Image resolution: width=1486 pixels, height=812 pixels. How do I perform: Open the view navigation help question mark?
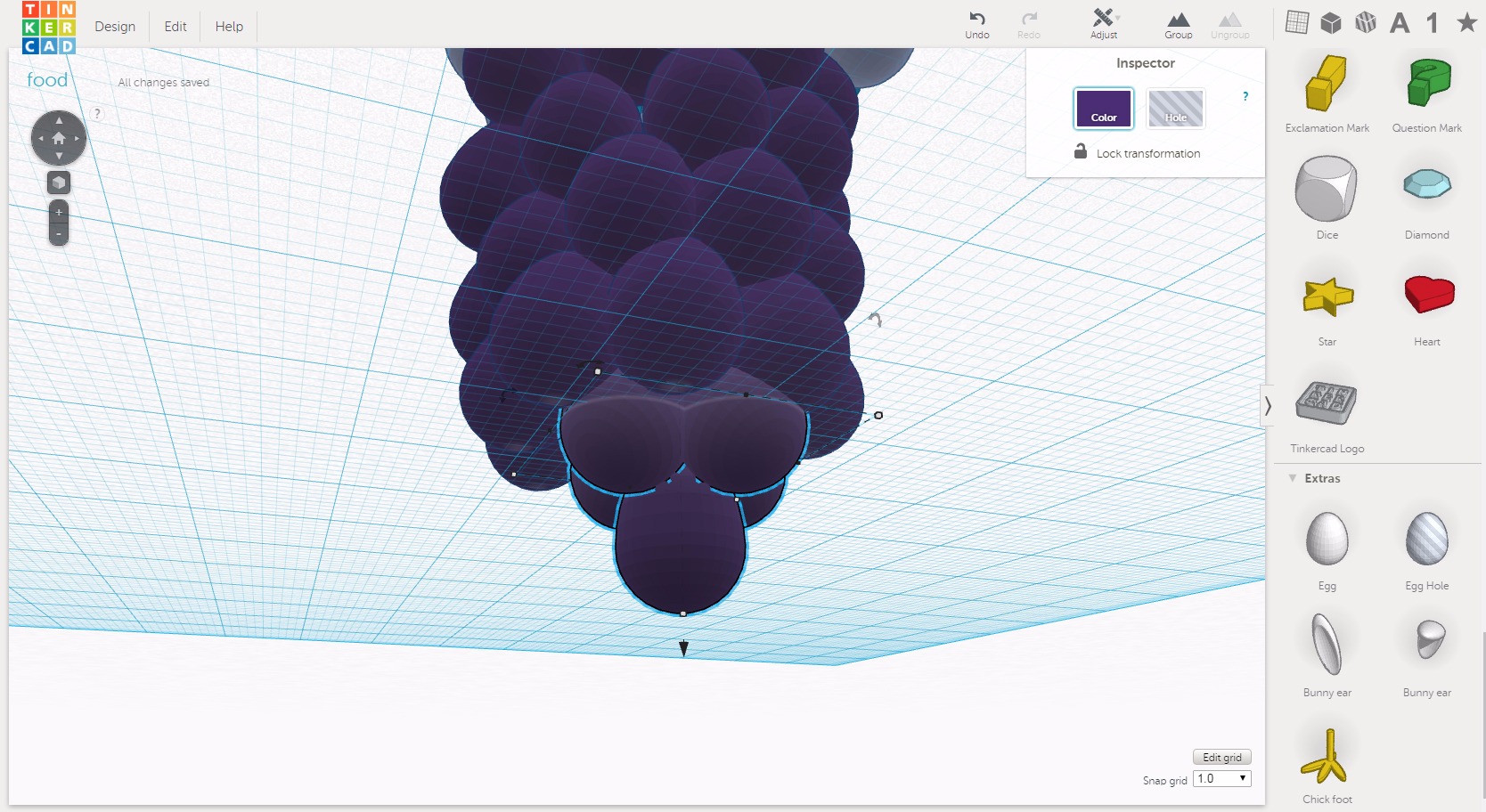click(x=97, y=113)
